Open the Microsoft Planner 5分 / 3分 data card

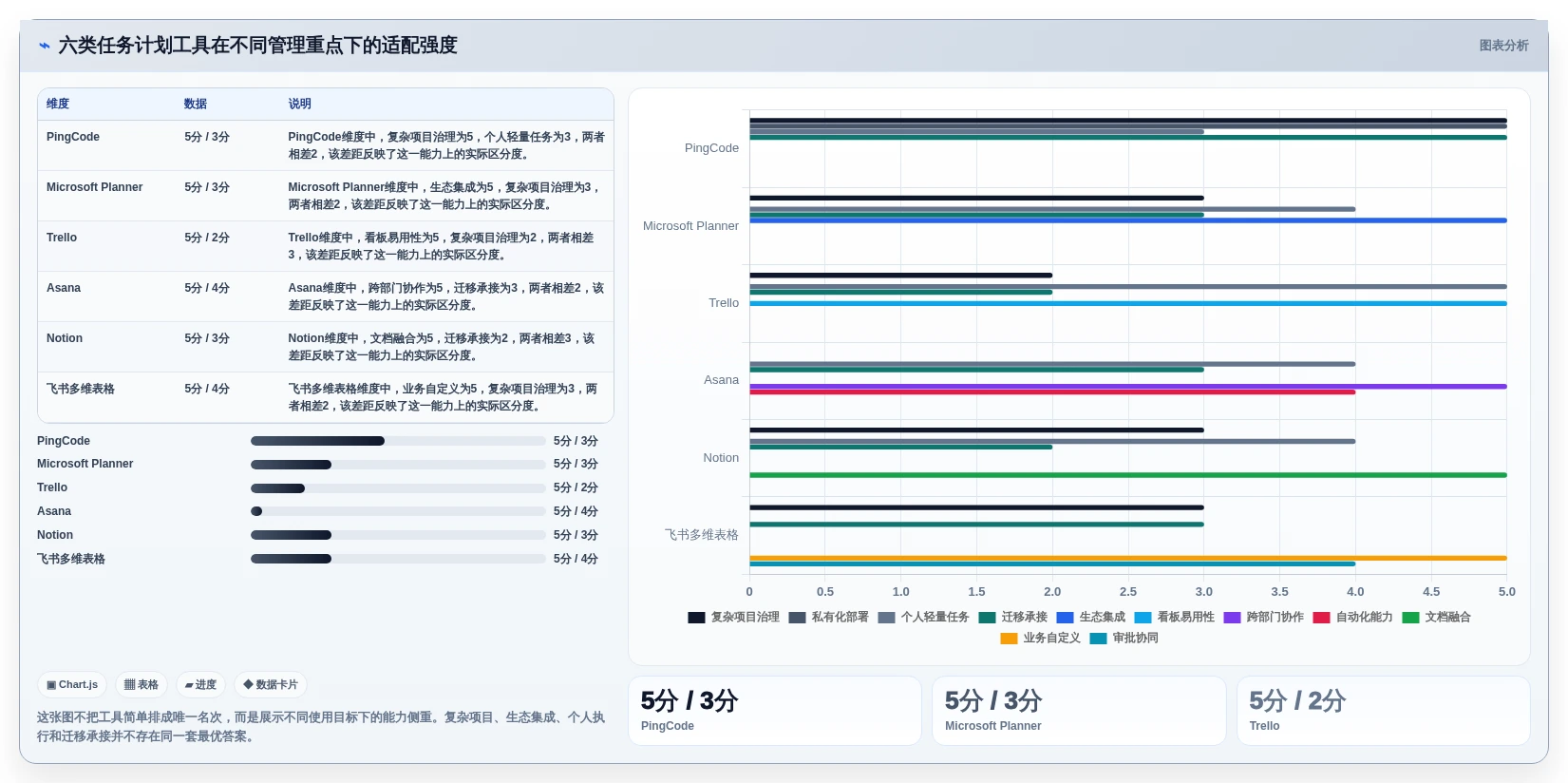click(1079, 711)
